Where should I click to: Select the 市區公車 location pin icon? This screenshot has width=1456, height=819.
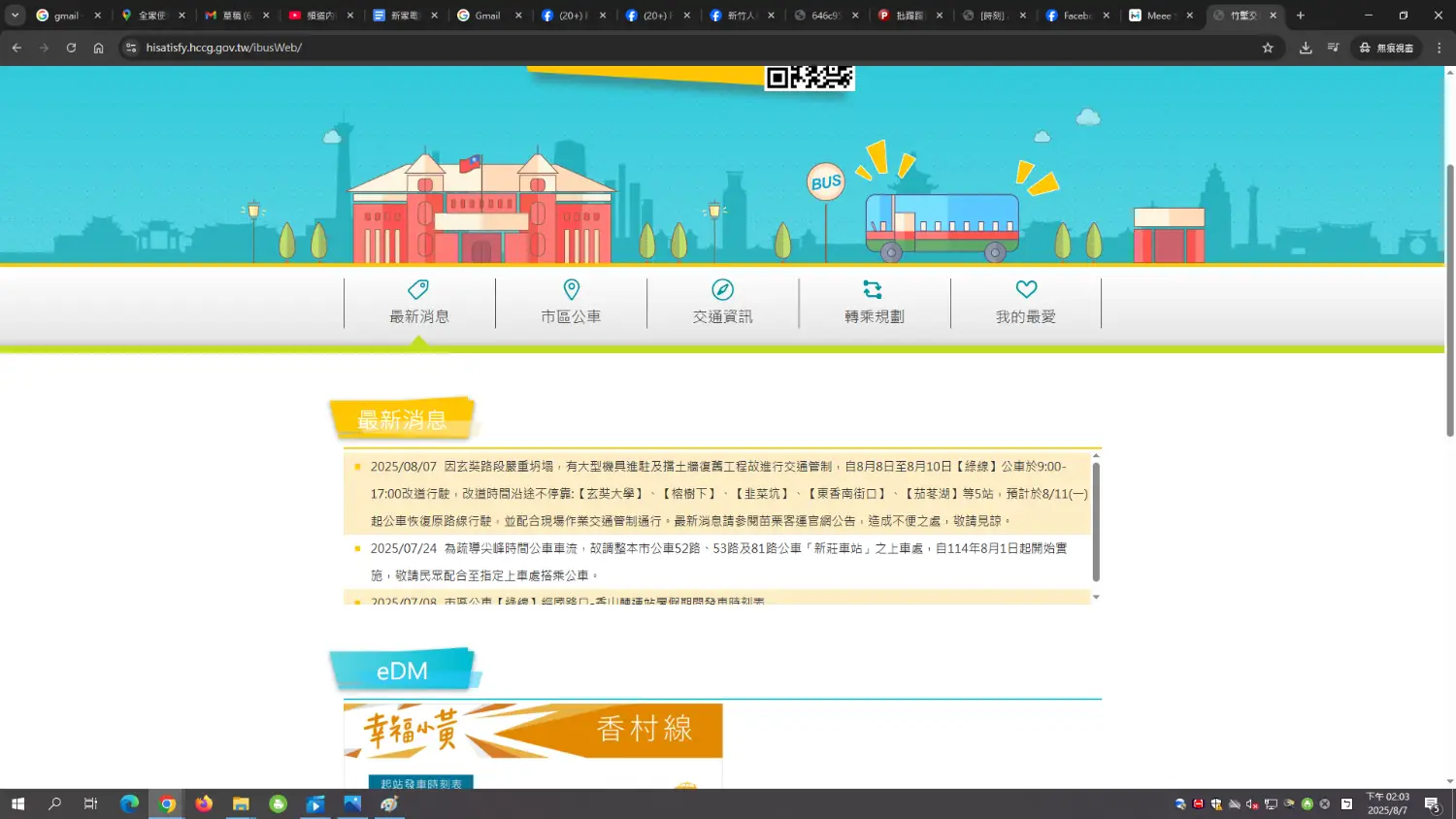571,289
